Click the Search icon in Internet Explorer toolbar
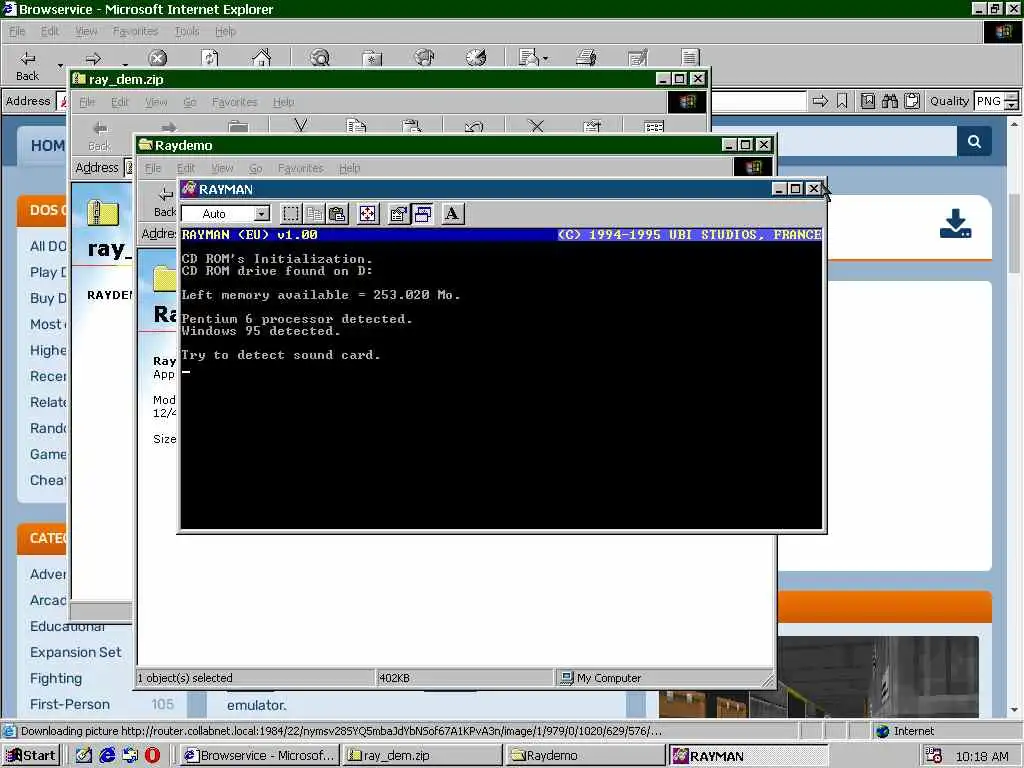The width and height of the screenshot is (1024, 768). pos(320,59)
